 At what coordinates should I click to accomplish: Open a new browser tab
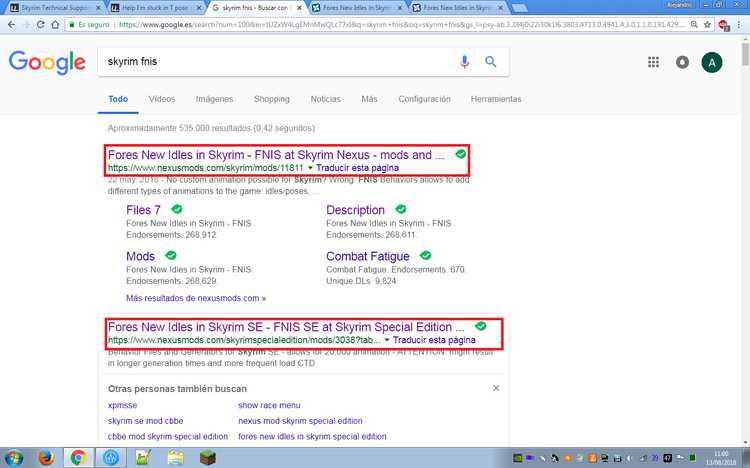pyautogui.click(x=519, y=8)
